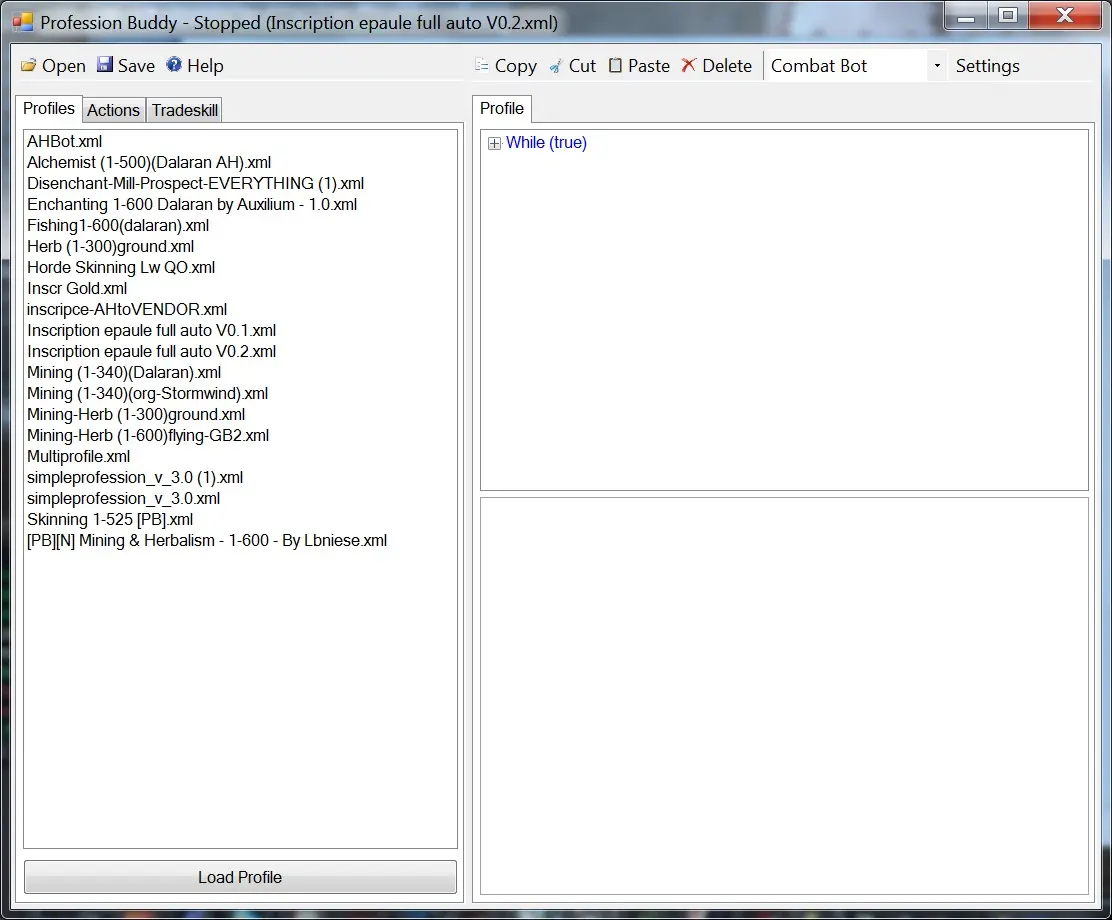1112x920 pixels.
Task: Open the Settings toolbar item
Action: 987,66
